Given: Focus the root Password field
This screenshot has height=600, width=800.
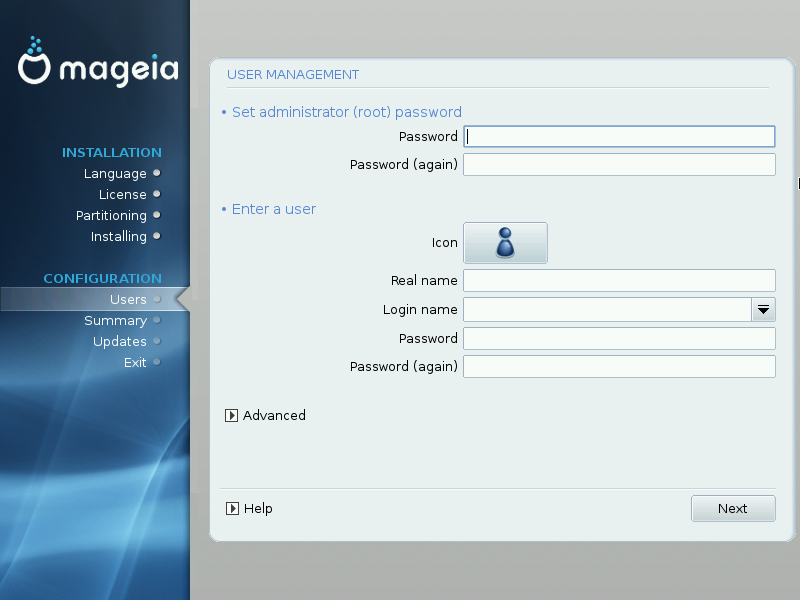Looking at the screenshot, I should coord(619,137).
